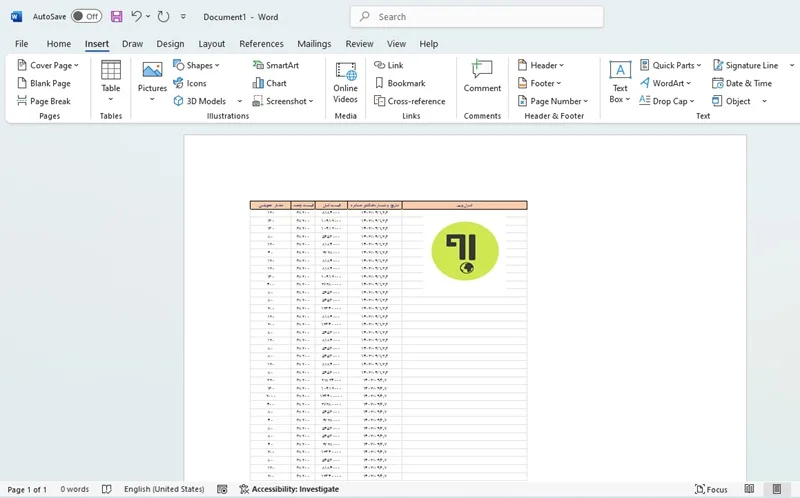Add a Bookmark

coord(400,83)
